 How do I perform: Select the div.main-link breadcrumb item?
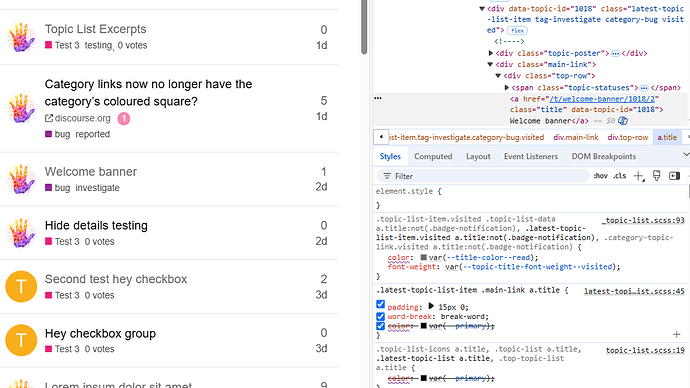coord(576,137)
